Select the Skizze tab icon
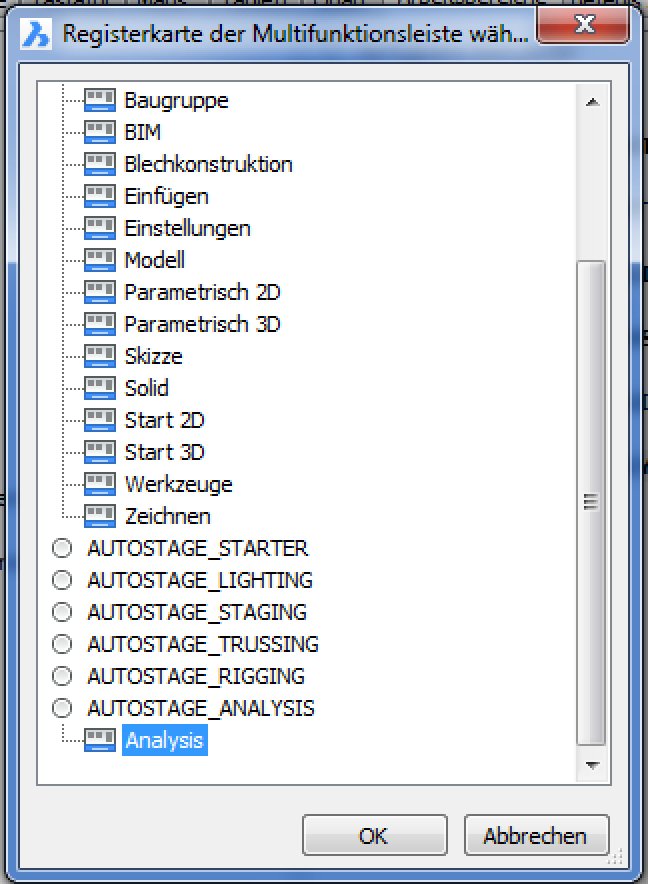648x884 pixels. tap(98, 356)
